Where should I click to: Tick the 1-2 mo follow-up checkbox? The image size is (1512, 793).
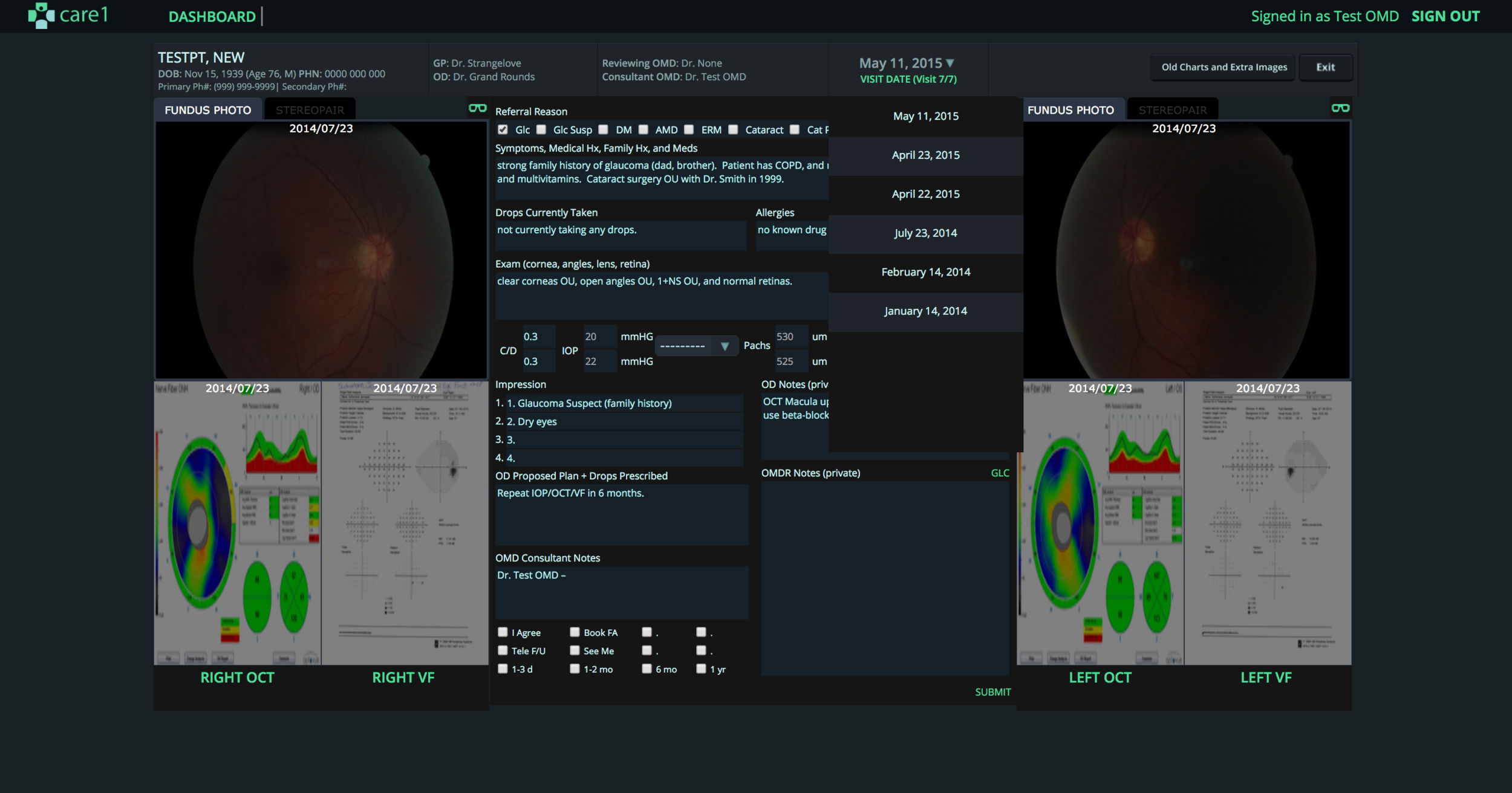point(575,668)
